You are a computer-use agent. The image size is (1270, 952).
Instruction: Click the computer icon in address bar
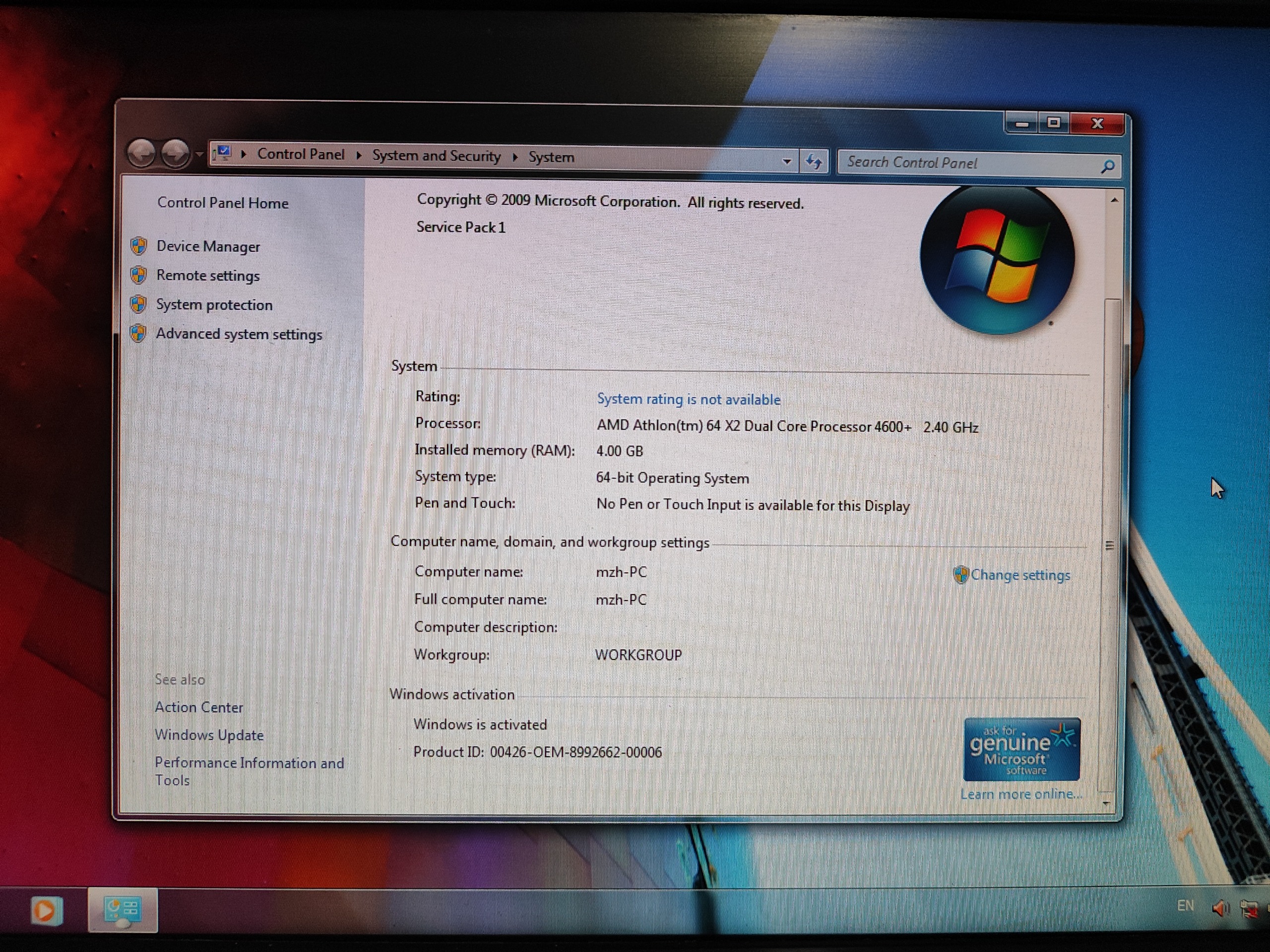tap(223, 153)
